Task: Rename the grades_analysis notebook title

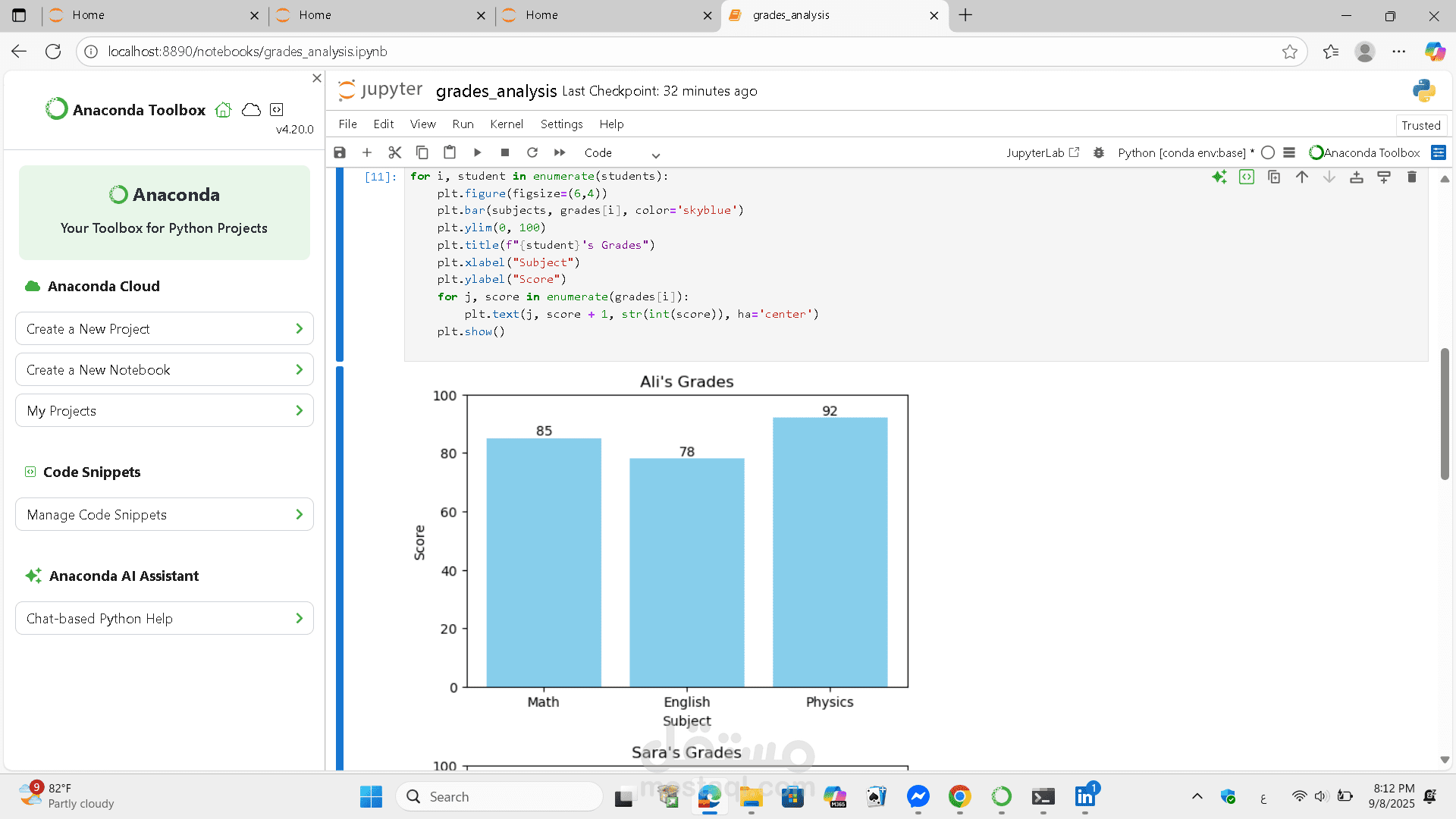Action: (x=496, y=91)
